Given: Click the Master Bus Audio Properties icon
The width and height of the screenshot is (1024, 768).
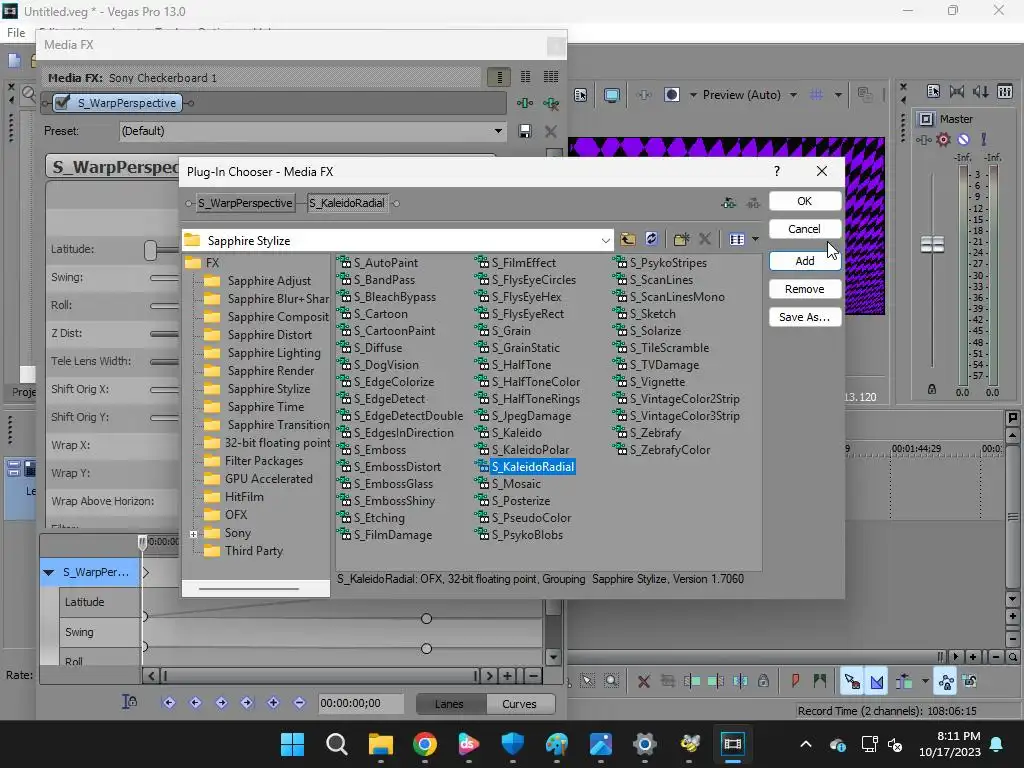Looking at the screenshot, I should click(x=933, y=91).
